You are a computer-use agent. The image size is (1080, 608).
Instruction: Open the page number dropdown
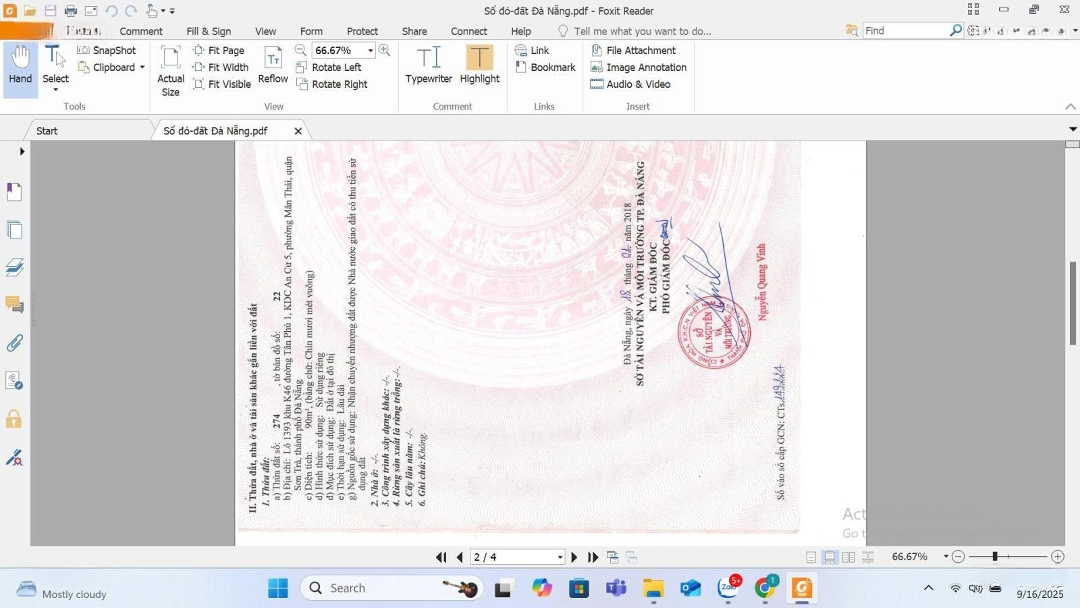pyautogui.click(x=560, y=557)
